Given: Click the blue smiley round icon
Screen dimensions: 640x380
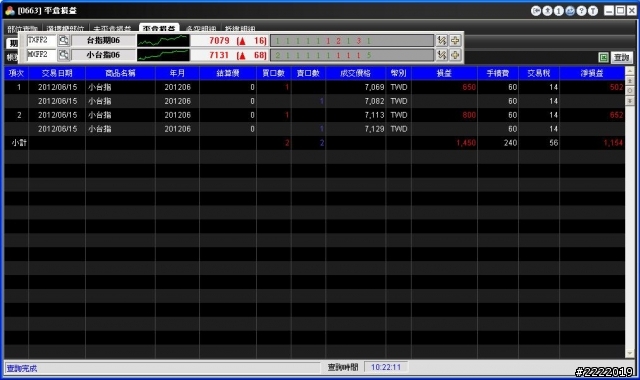Looking at the screenshot, I should click(570, 11).
